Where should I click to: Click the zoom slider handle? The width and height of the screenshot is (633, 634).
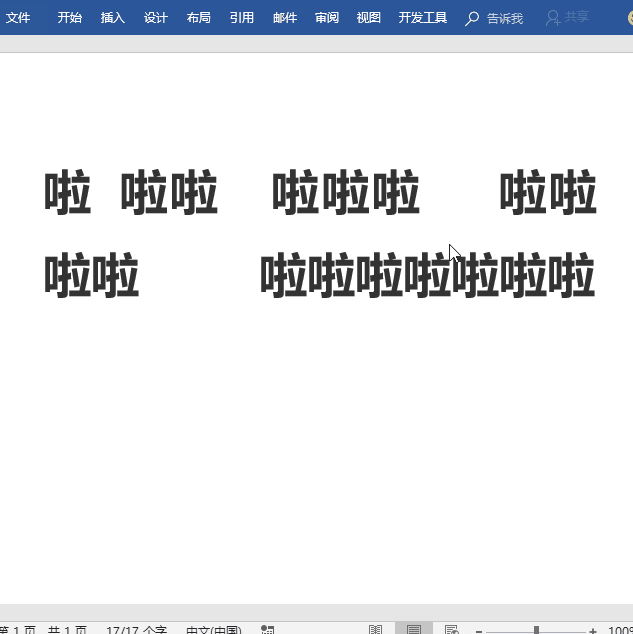[x=536, y=630]
